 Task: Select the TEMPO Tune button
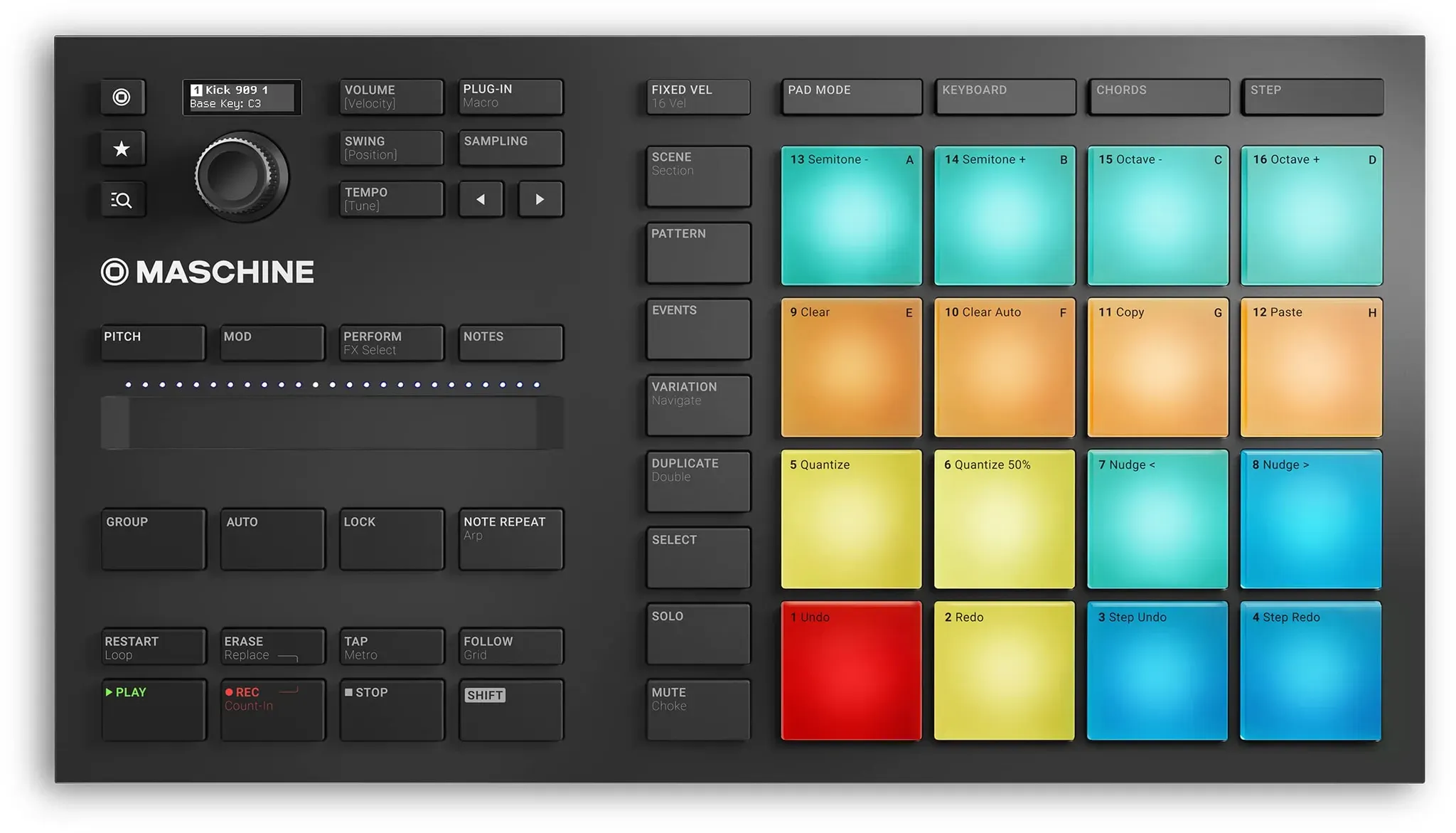pos(392,199)
